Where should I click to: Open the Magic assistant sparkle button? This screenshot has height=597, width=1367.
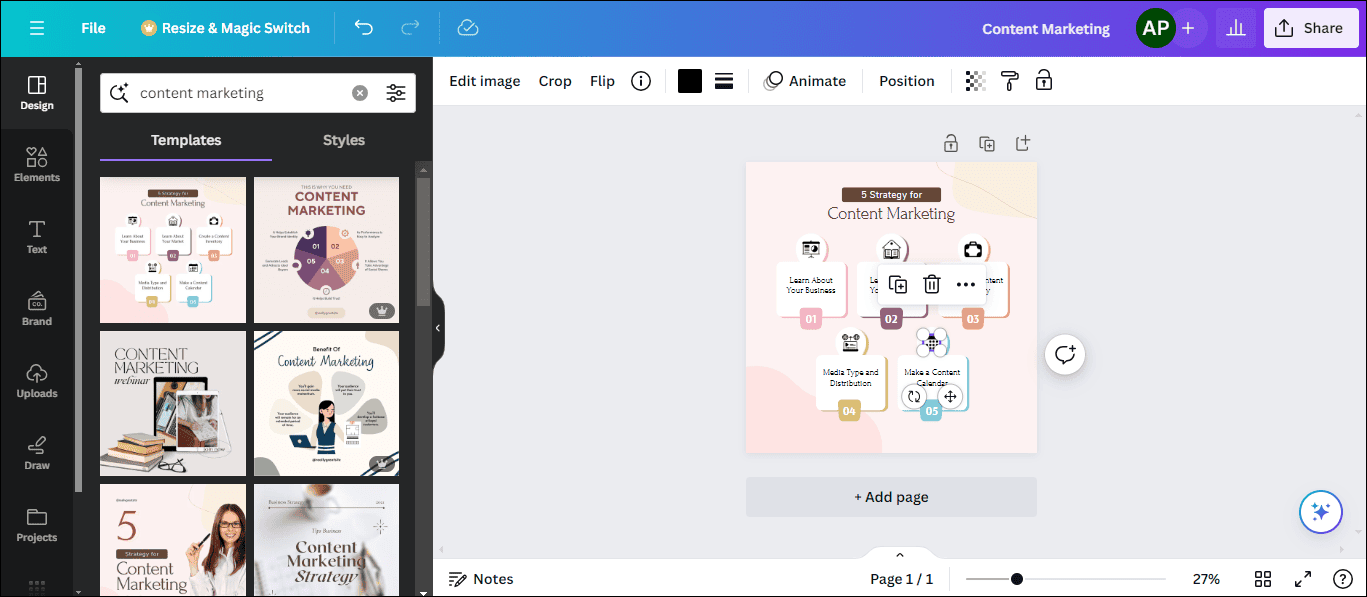(1320, 512)
